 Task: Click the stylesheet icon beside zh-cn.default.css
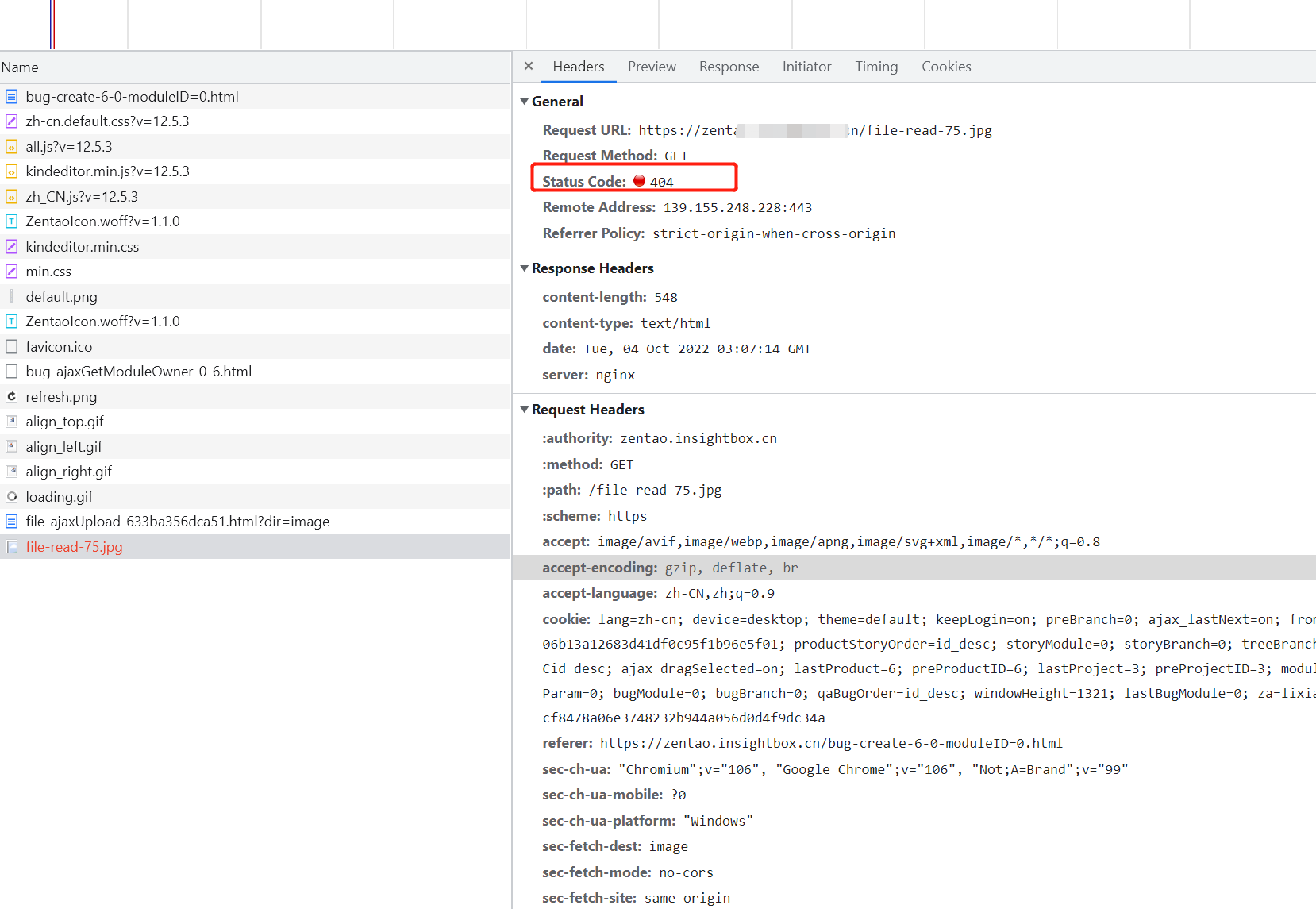pos(12,121)
